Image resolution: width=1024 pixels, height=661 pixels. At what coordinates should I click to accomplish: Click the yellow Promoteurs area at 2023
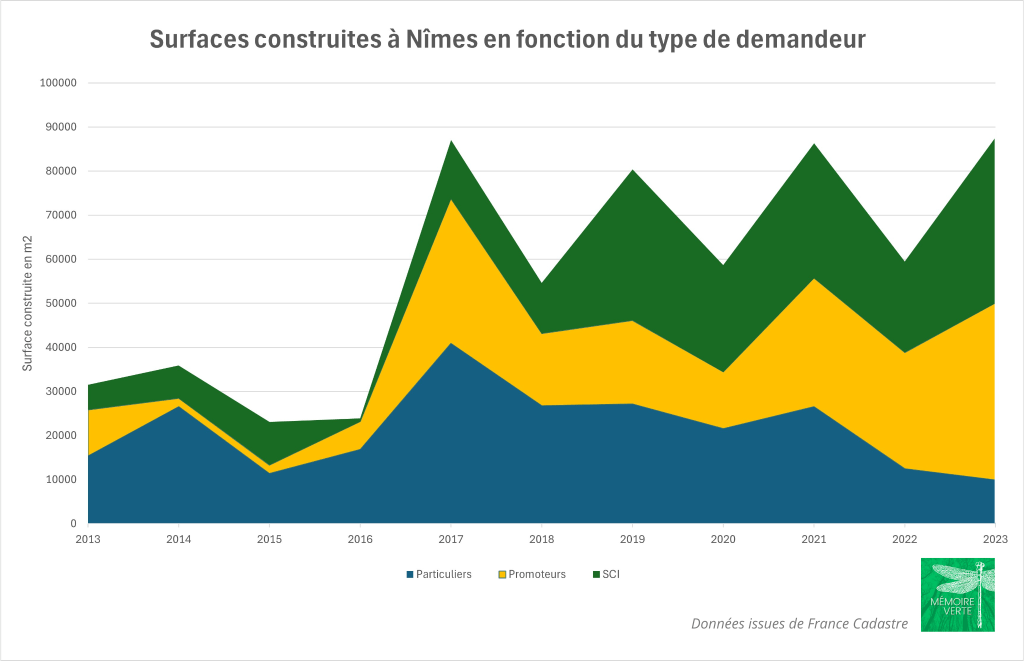tap(985, 400)
